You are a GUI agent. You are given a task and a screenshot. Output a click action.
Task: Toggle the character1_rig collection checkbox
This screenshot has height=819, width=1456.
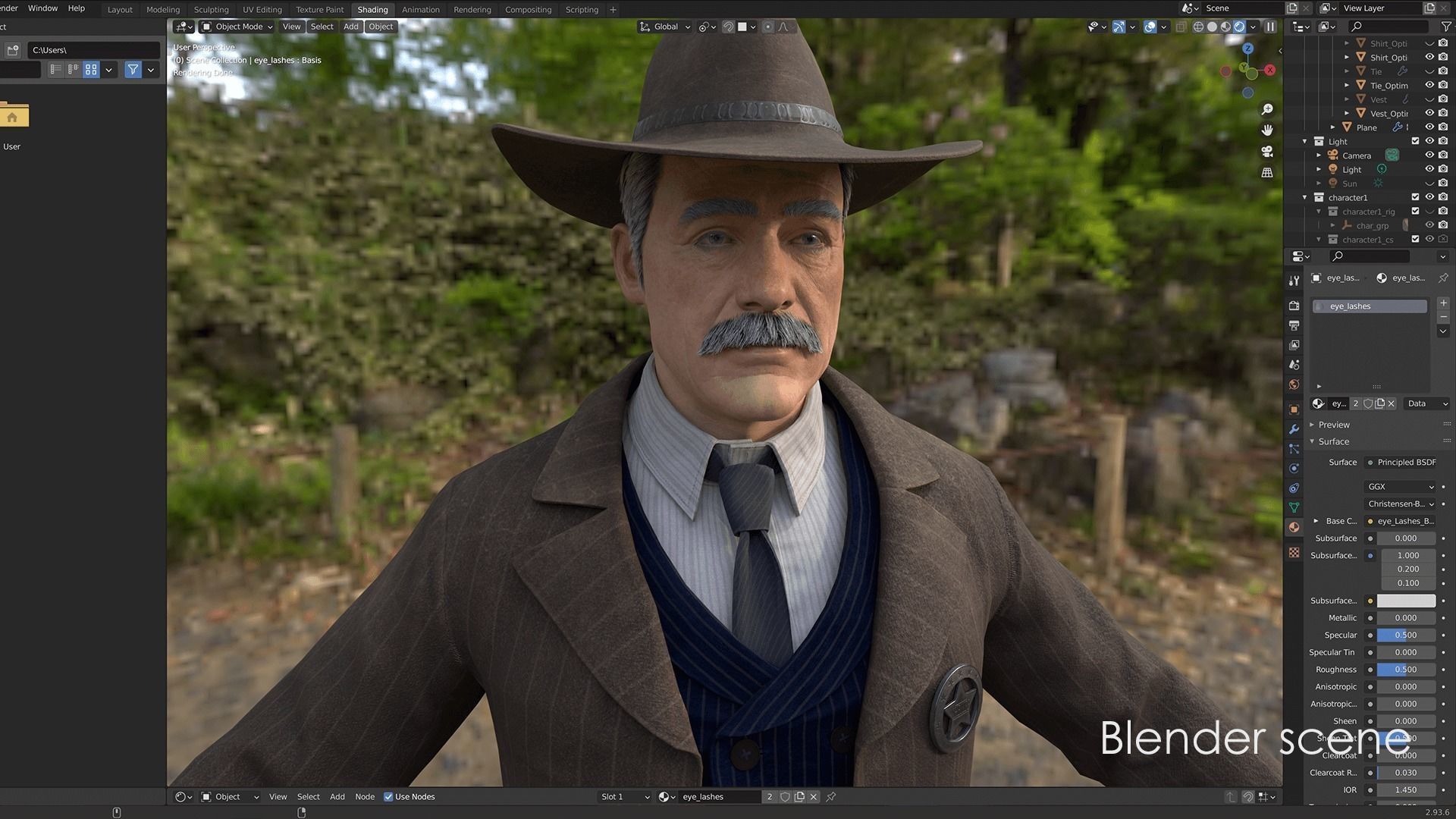[1415, 212]
